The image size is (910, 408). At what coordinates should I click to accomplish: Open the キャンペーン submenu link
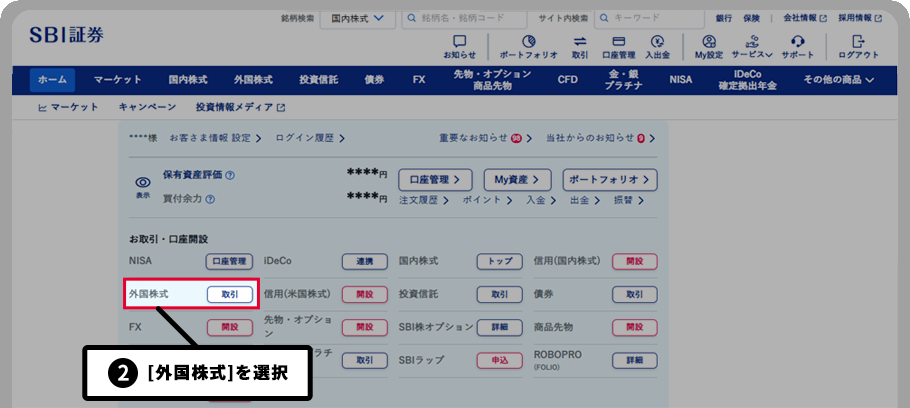147,107
